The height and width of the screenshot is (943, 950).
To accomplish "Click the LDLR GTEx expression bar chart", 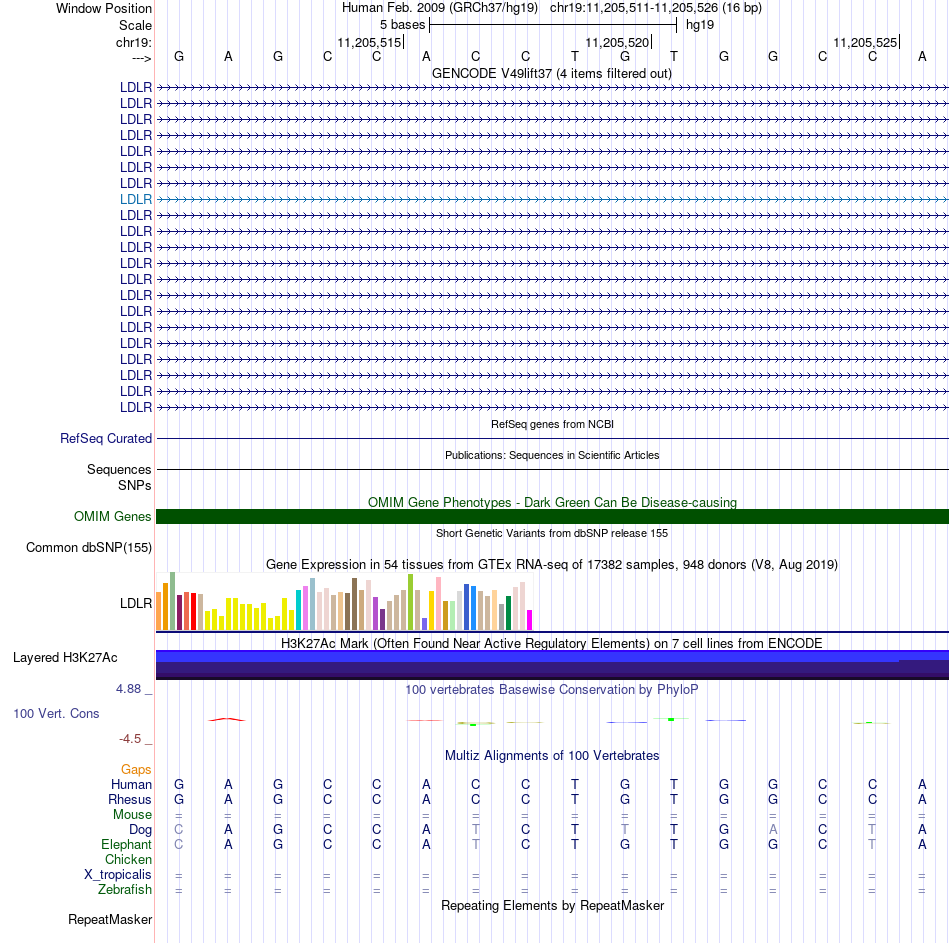I will tap(344, 601).
